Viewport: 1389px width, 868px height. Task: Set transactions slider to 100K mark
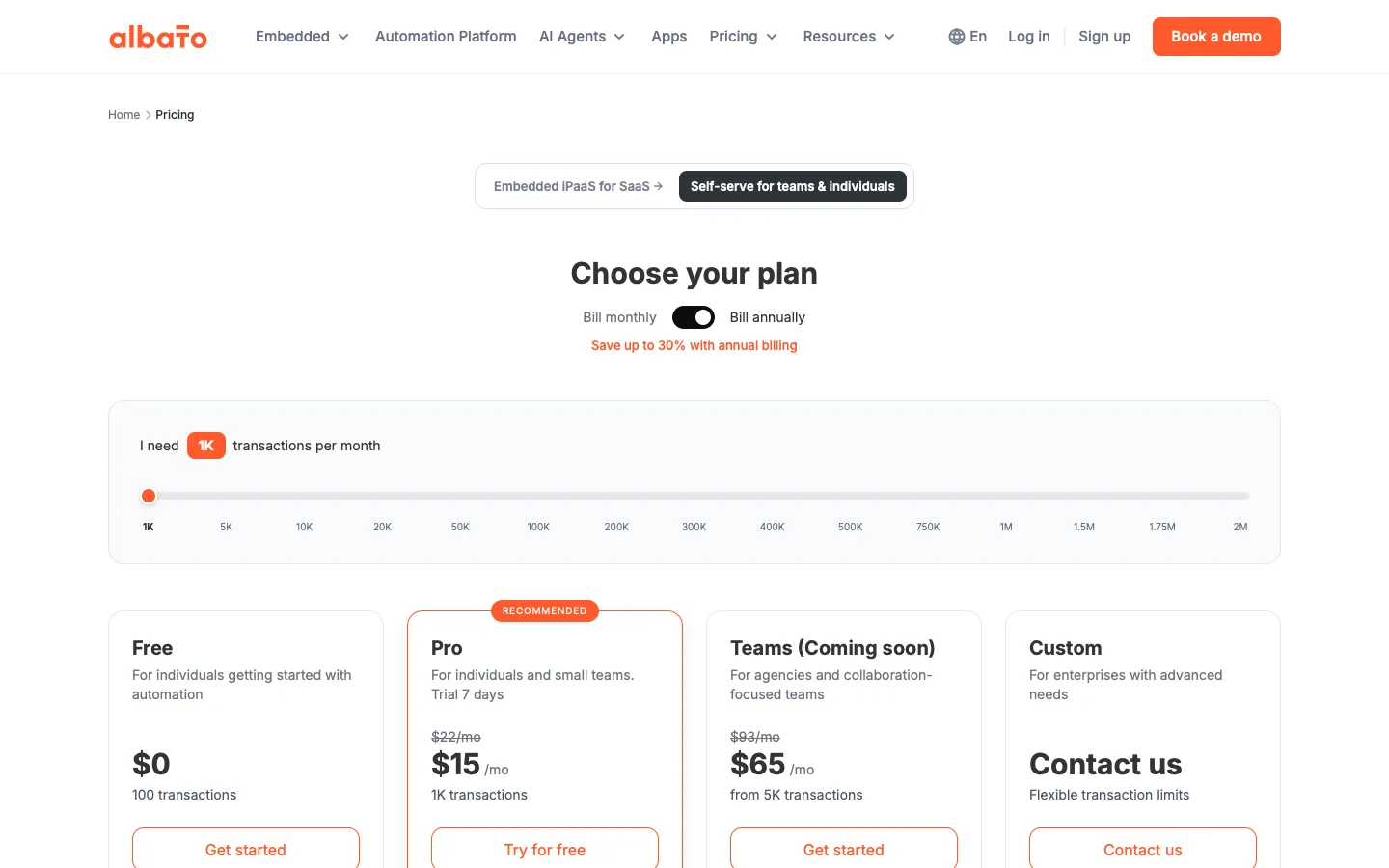[538, 496]
